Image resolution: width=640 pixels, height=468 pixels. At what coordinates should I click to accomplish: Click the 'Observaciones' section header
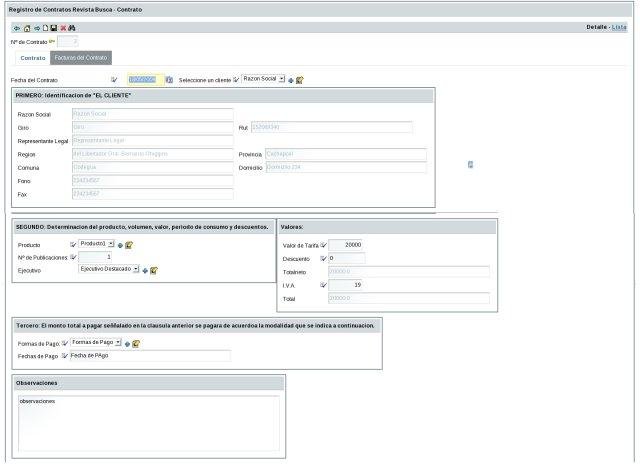pyautogui.click(x=149, y=383)
